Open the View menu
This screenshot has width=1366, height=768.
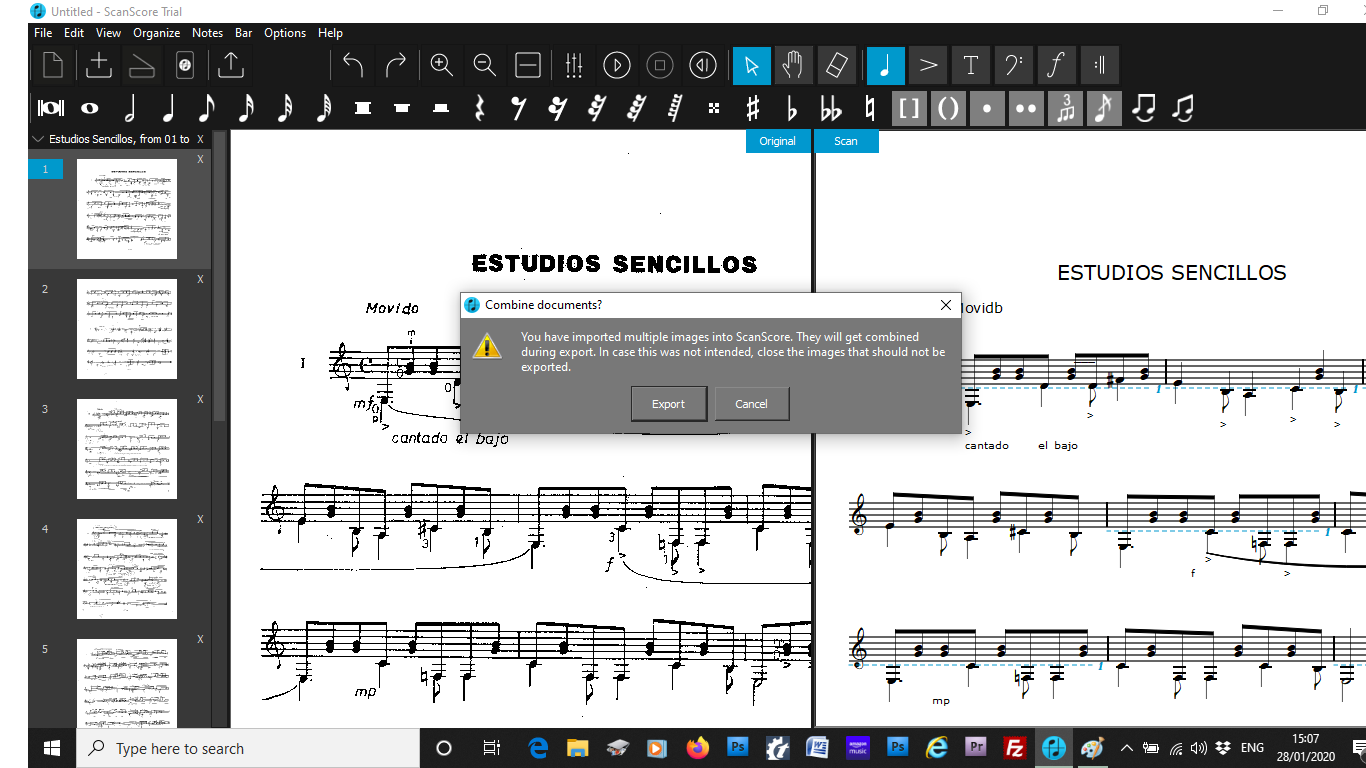click(109, 33)
